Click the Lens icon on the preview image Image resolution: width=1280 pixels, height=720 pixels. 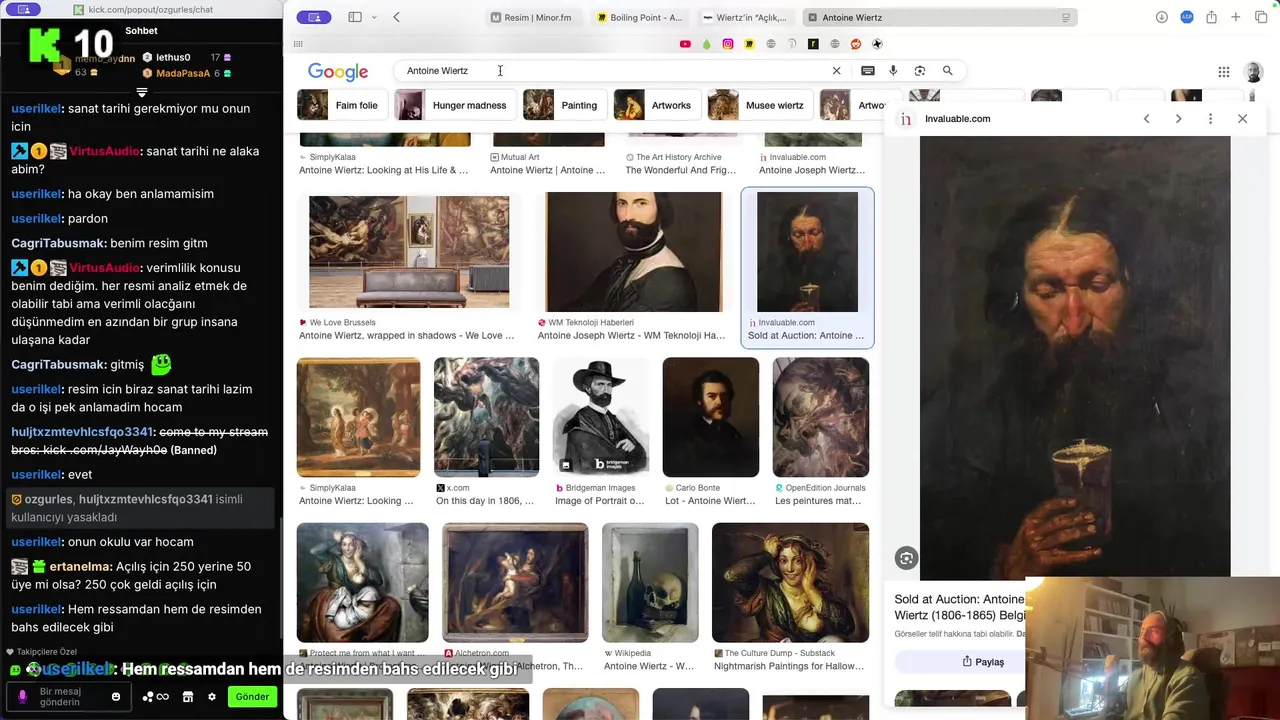pyautogui.click(x=906, y=559)
